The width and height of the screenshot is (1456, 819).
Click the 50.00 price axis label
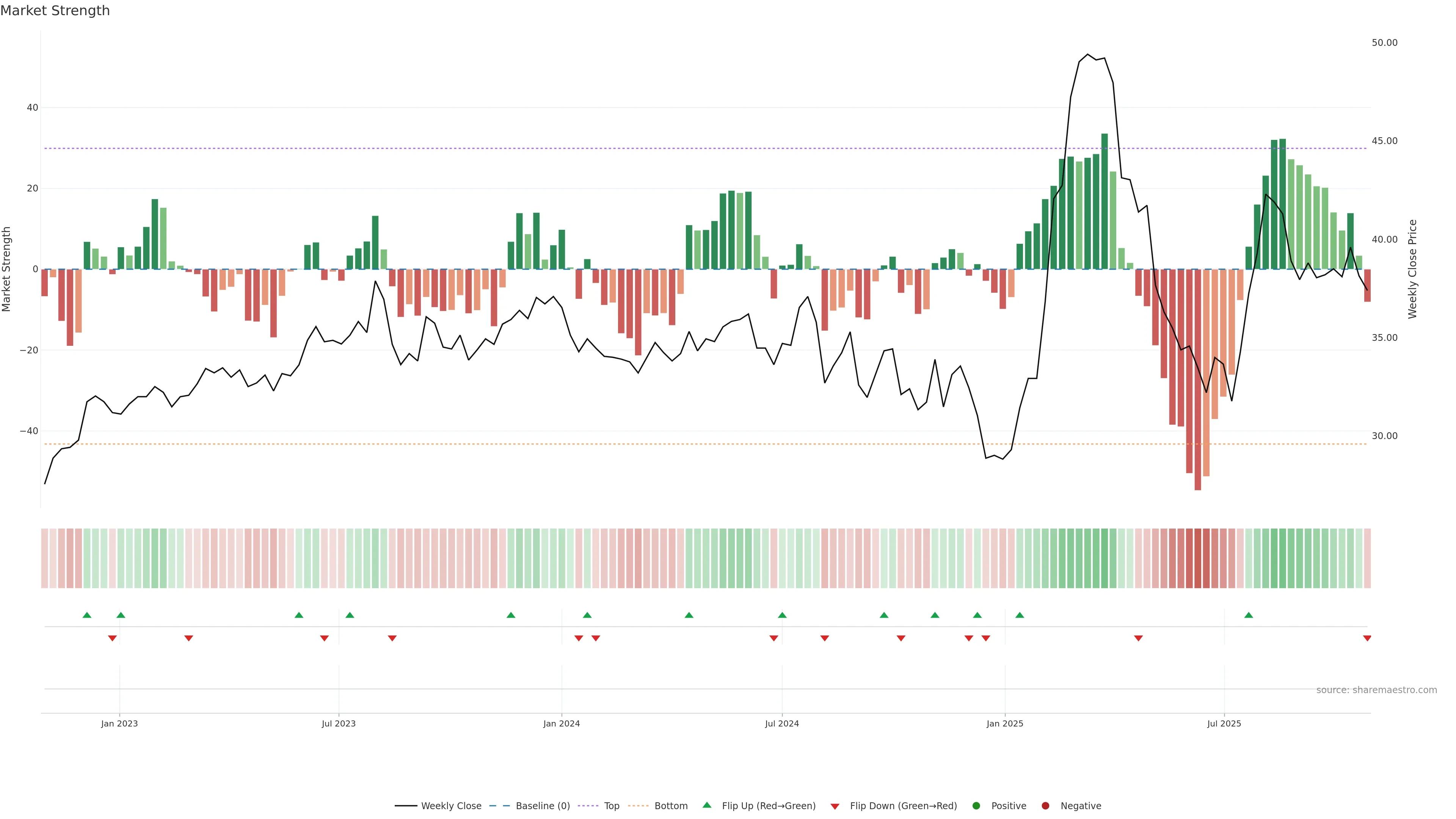point(1384,43)
